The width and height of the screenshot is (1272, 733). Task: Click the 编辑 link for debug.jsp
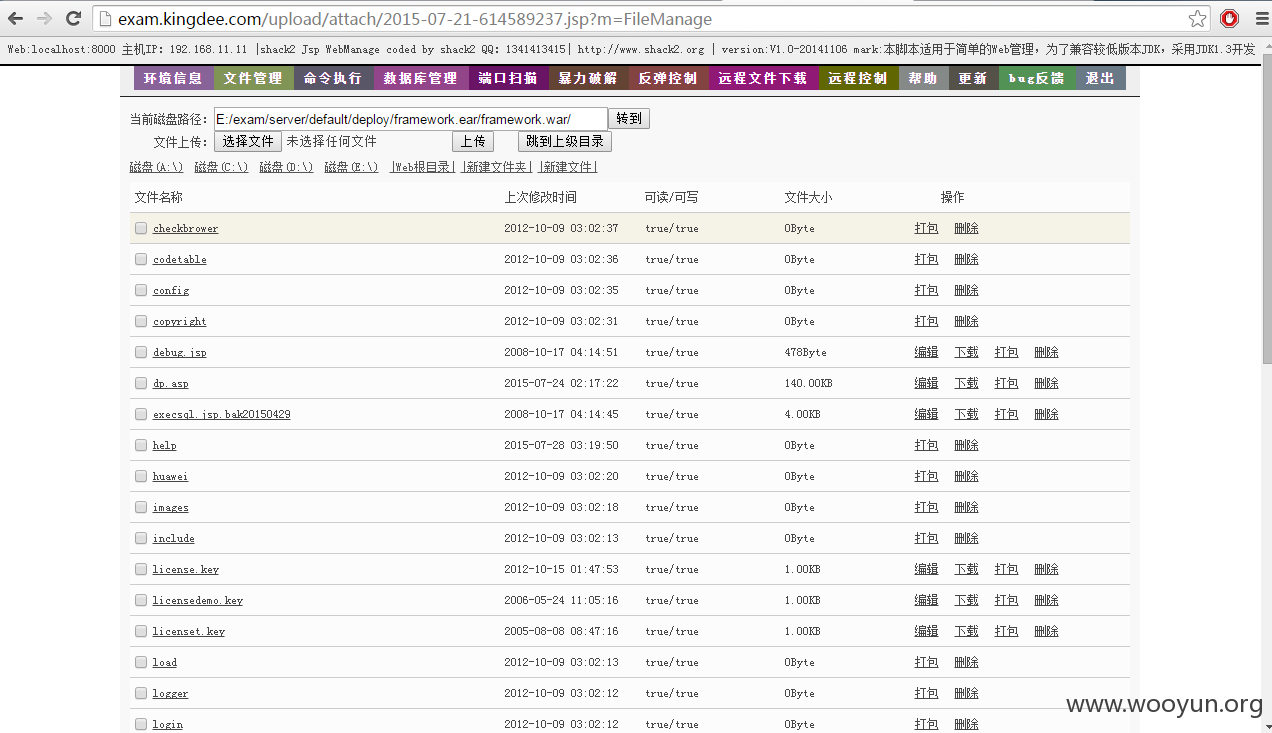(x=926, y=352)
